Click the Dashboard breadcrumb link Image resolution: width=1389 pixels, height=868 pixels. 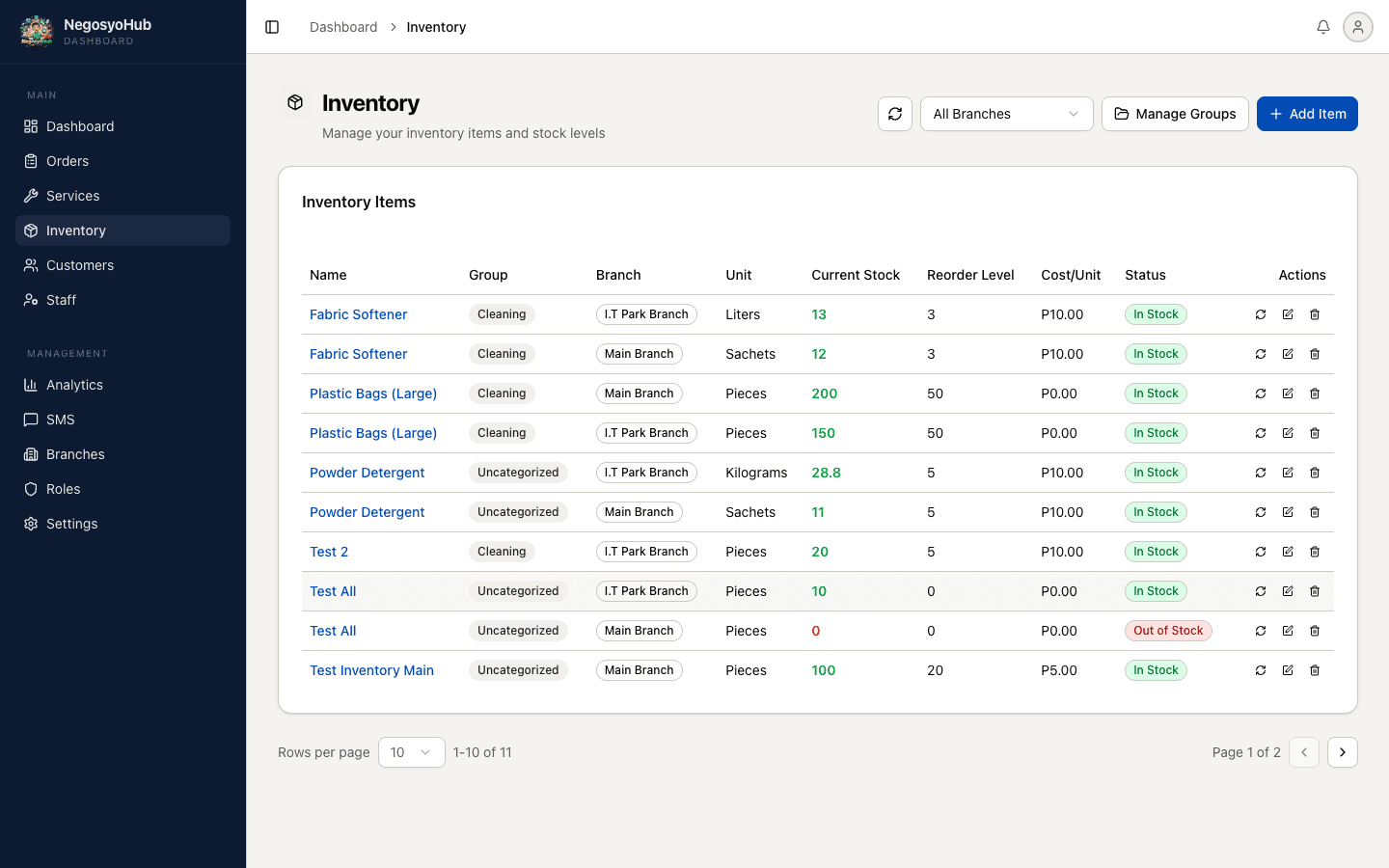[x=343, y=27]
